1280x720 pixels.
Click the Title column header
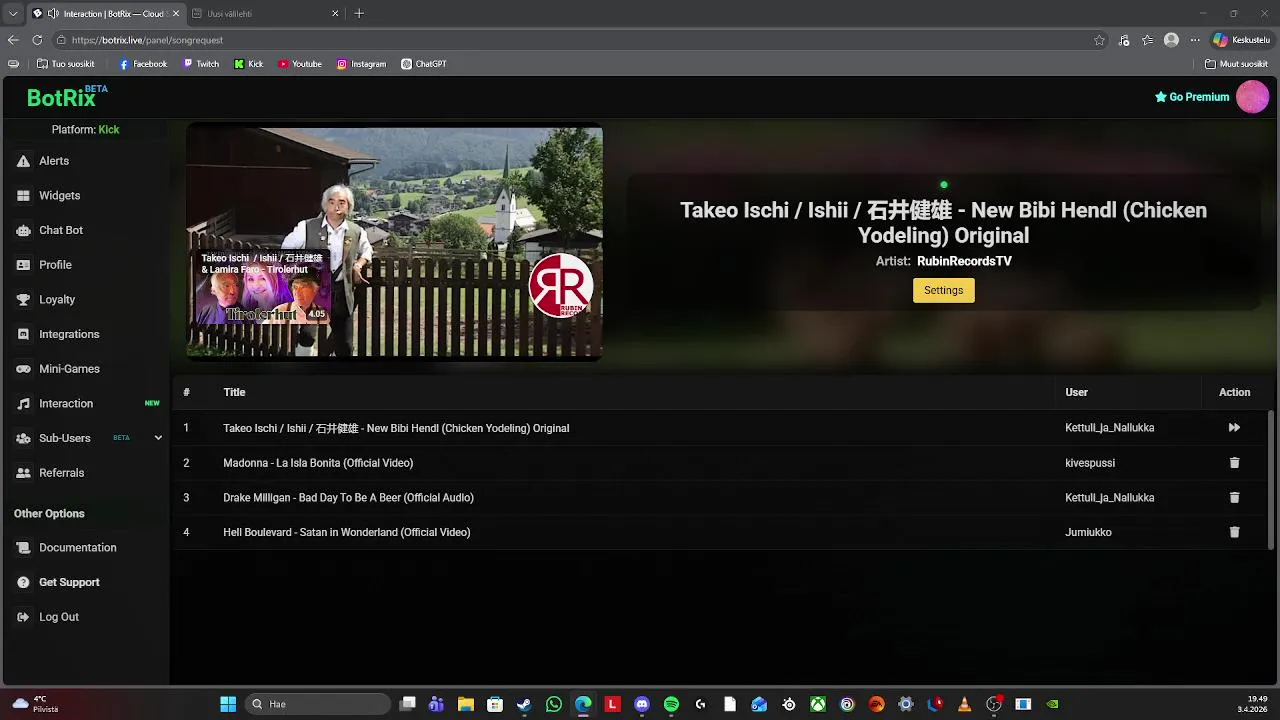click(x=234, y=392)
